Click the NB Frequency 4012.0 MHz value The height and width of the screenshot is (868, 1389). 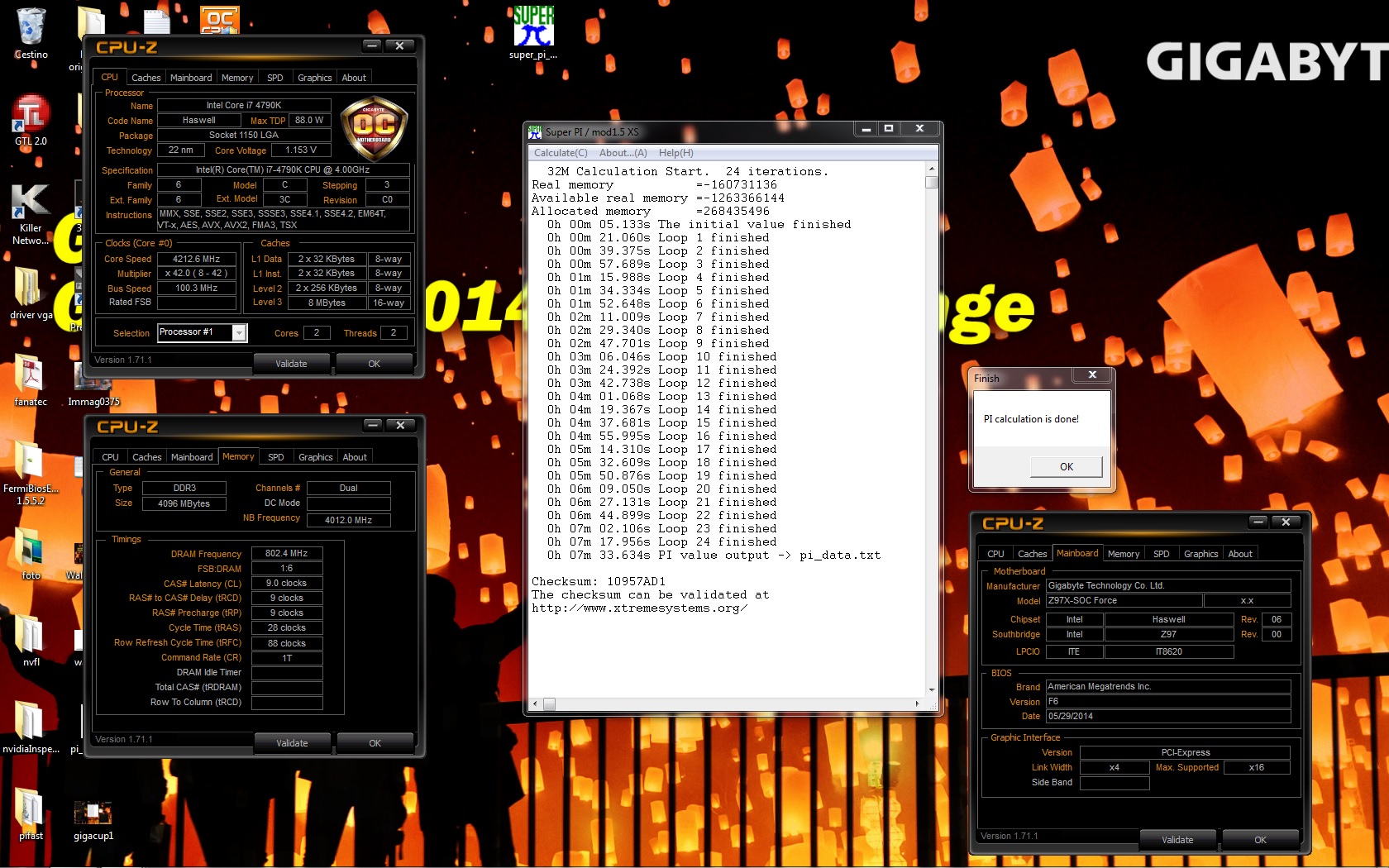[x=348, y=520]
